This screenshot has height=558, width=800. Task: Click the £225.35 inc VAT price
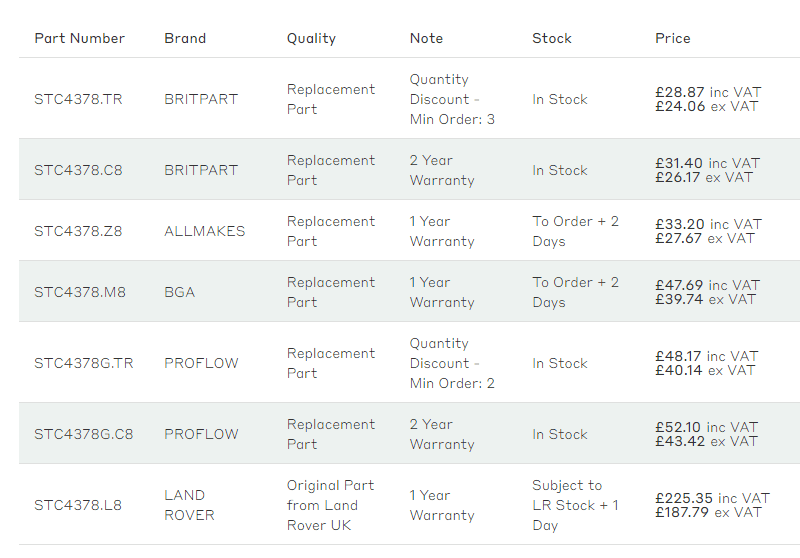712,498
